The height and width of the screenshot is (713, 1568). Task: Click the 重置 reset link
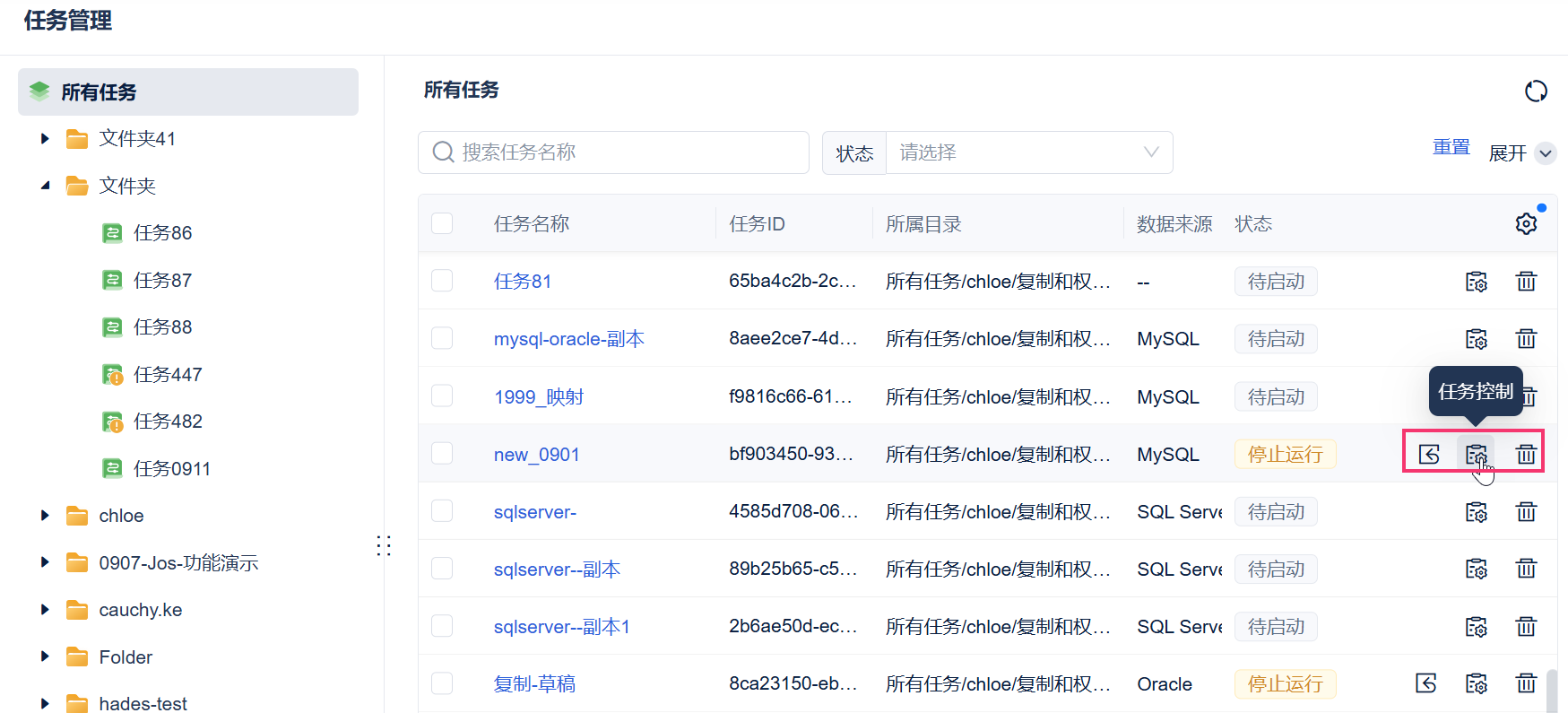pos(1451,147)
